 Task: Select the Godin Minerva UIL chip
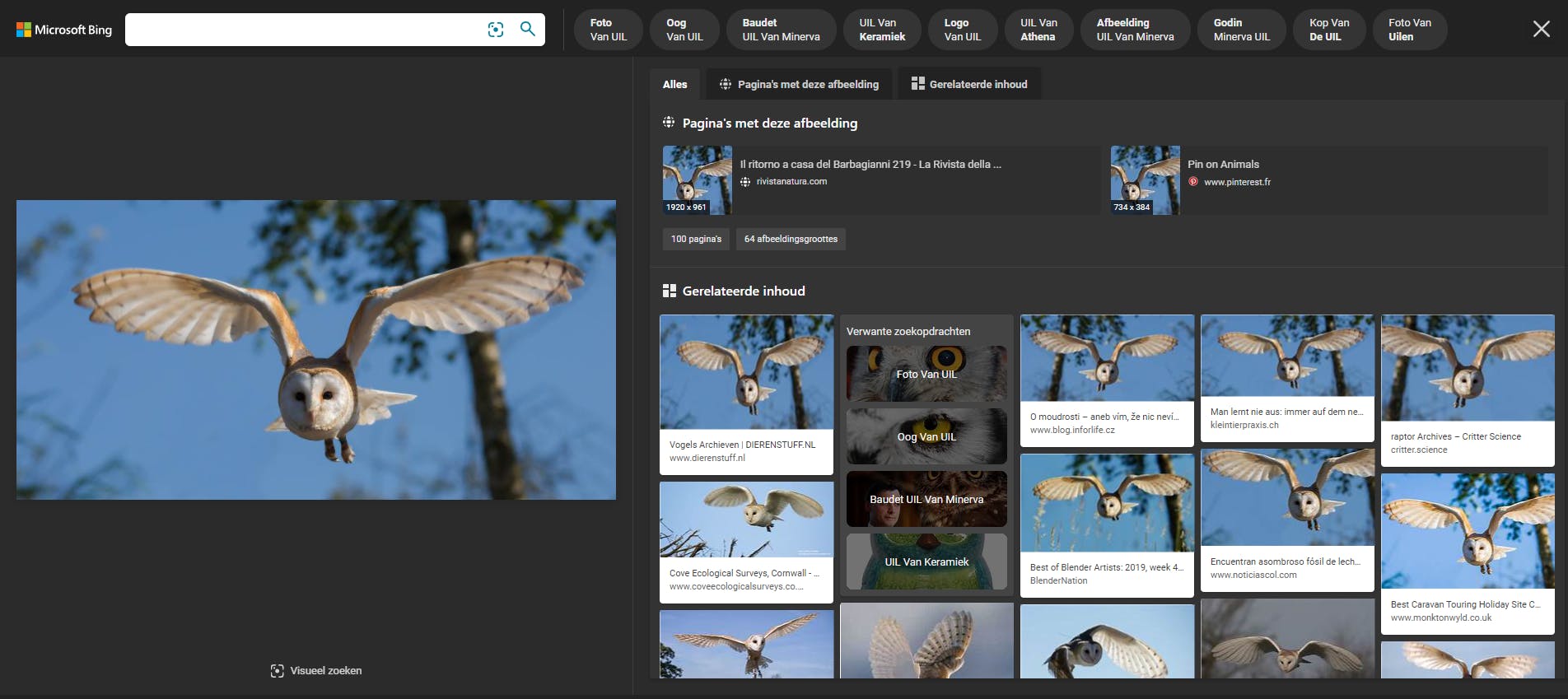(x=1242, y=30)
